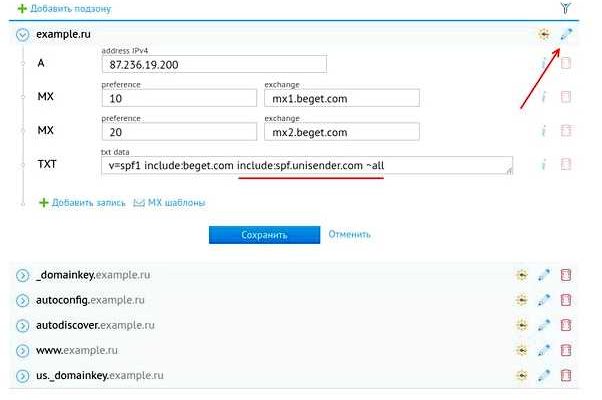Image resolution: width=602 pixels, height=400 pixels.
Task: Click the resize handle of txt data field
Action: tap(509, 171)
